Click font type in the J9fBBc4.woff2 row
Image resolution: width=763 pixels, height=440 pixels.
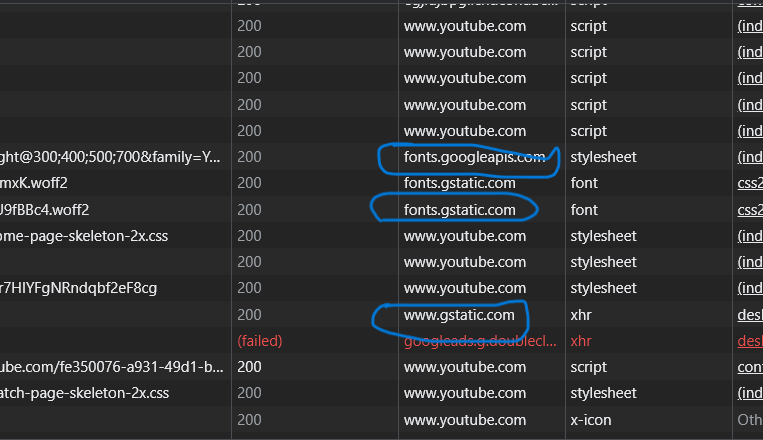[x=584, y=210]
